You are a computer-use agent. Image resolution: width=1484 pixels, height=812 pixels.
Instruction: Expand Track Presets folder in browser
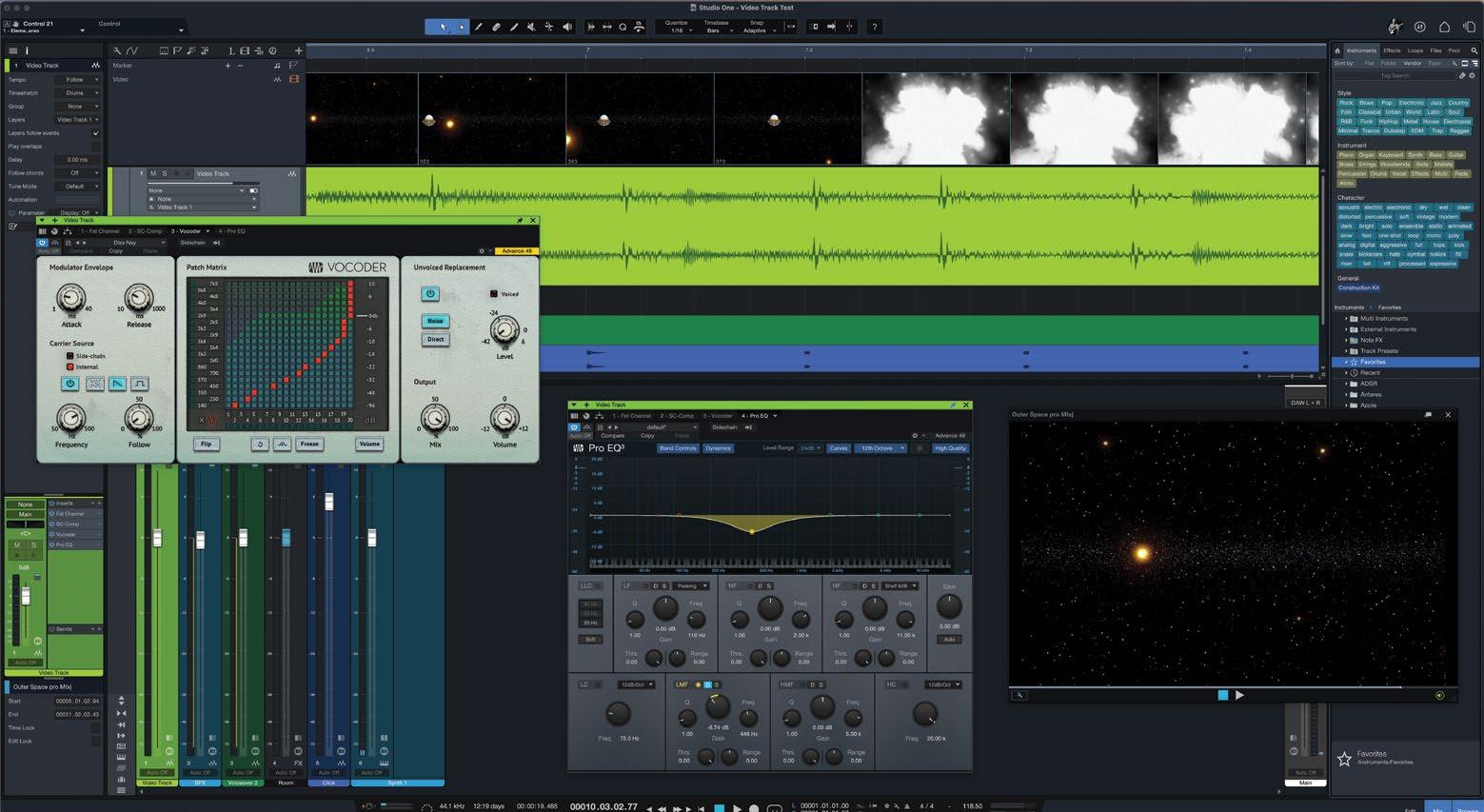pyautogui.click(x=1346, y=351)
